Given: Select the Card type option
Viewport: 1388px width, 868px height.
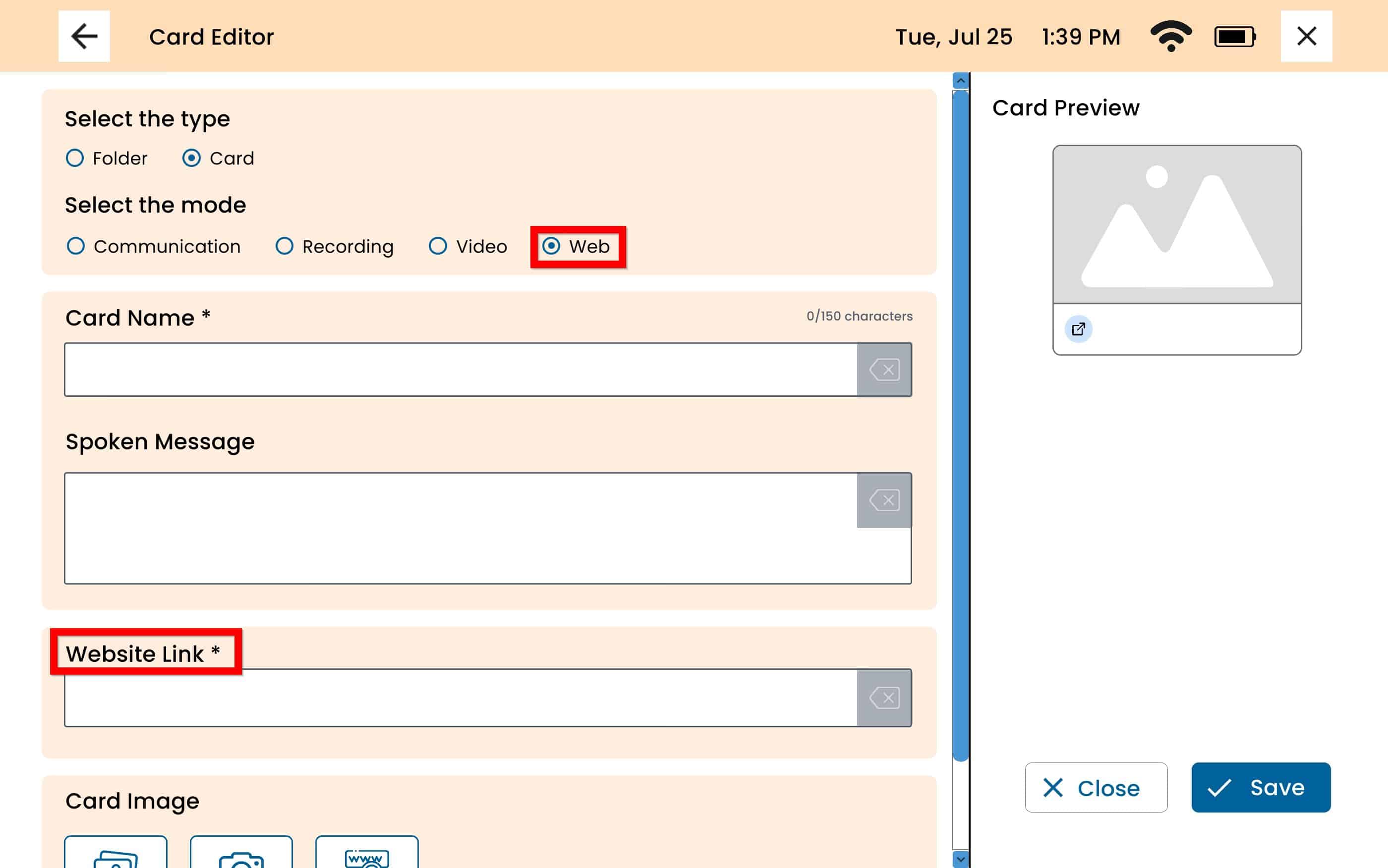Looking at the screenshot, I should [192, 158].
